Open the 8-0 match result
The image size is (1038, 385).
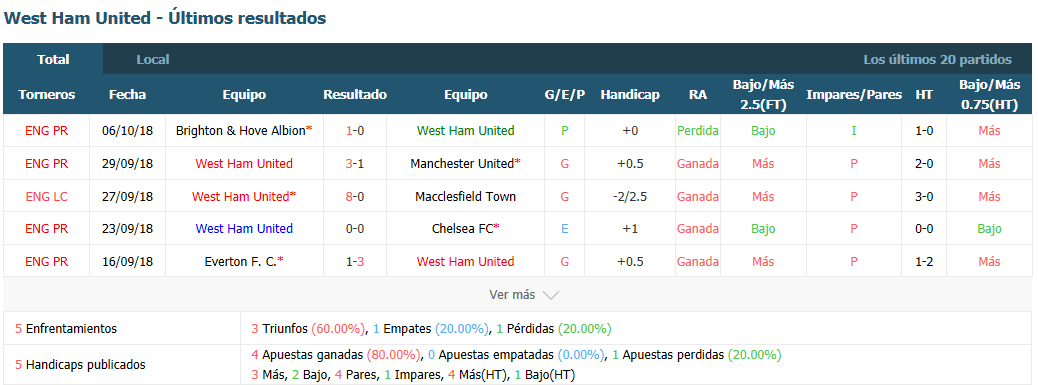point(355,196)
